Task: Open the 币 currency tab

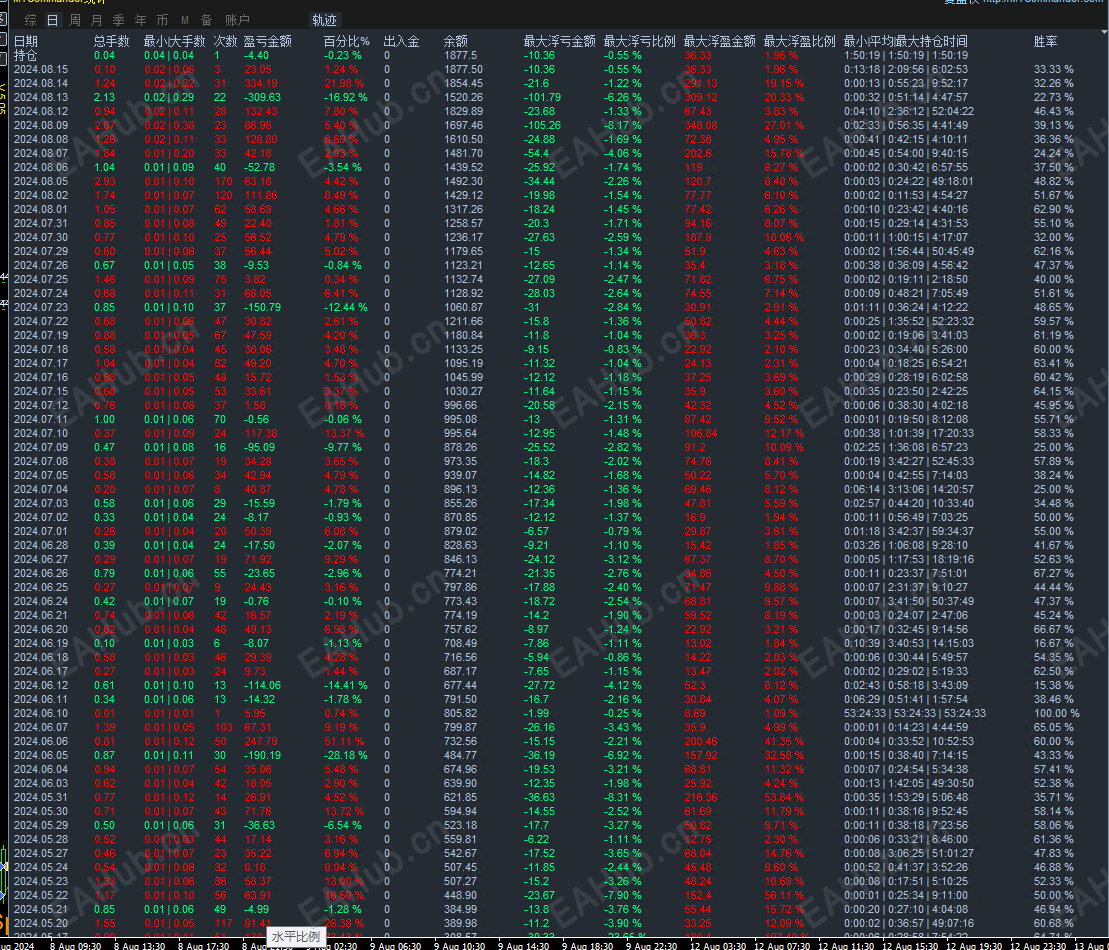Action: (163, 20)
